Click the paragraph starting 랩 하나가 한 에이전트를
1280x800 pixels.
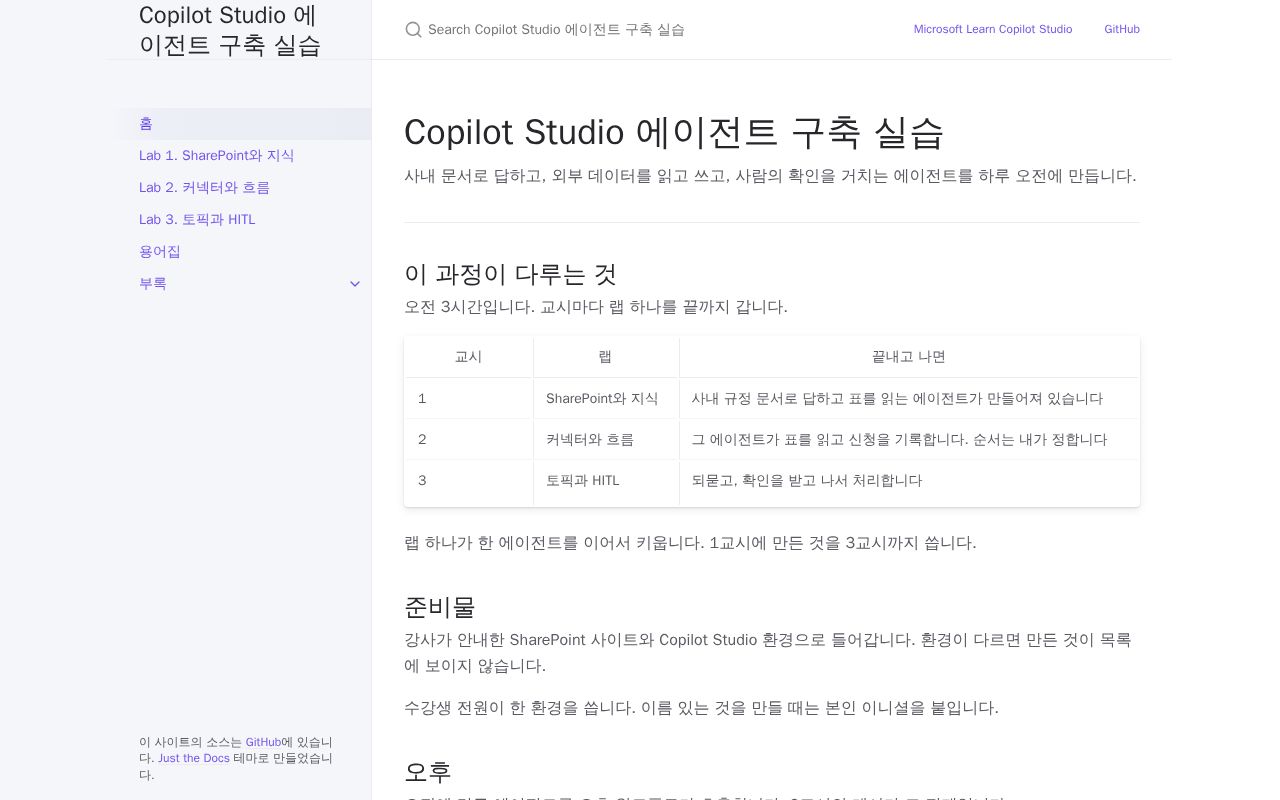coord(690,543)
